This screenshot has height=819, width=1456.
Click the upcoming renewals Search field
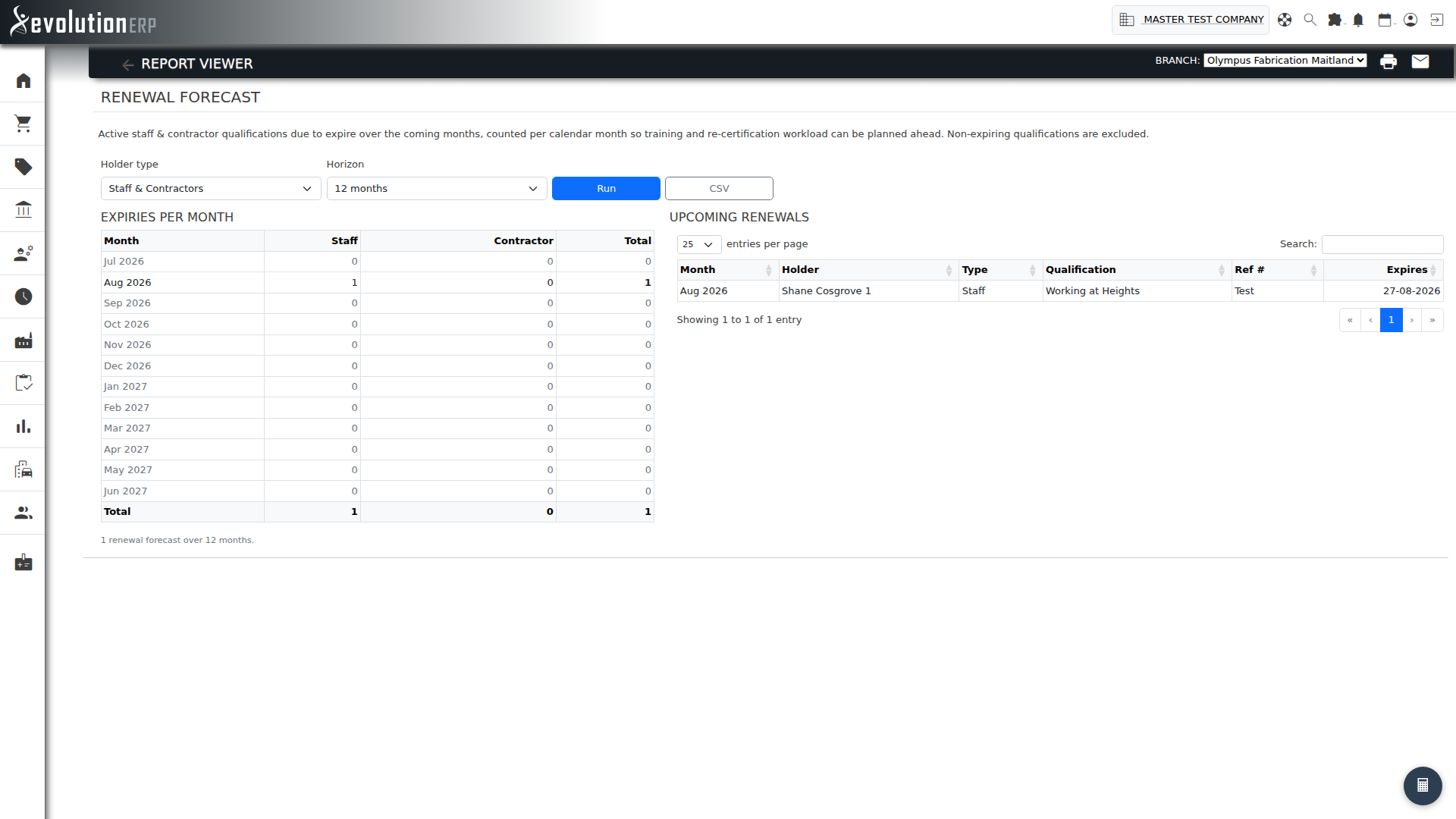coord(1382,244)
